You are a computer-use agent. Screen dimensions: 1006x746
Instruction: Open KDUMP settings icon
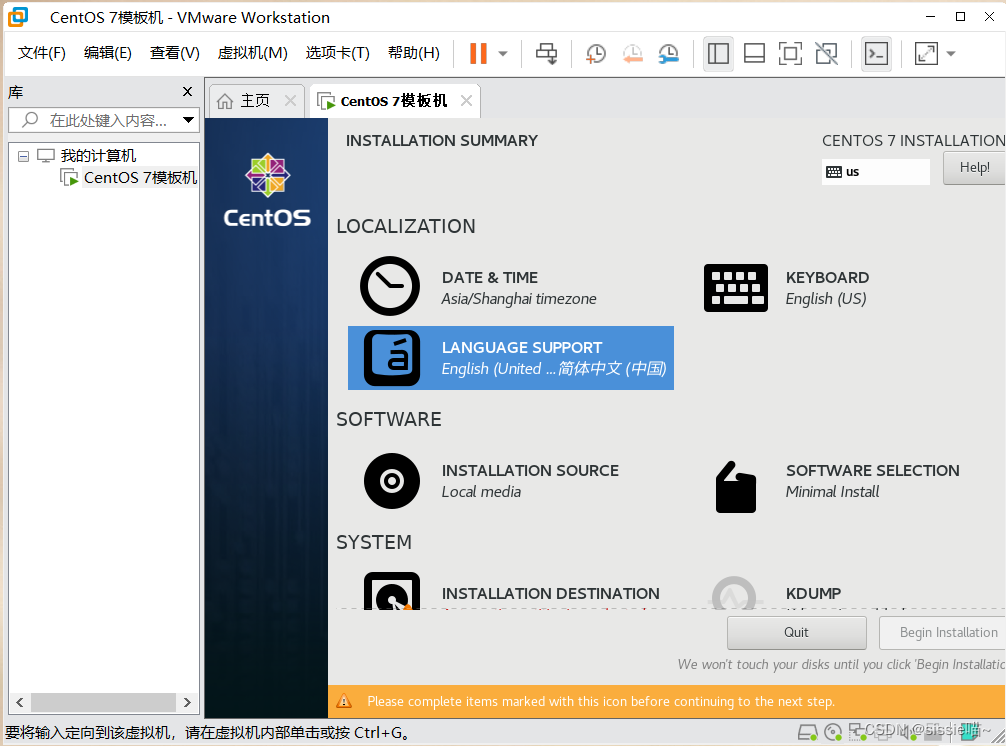pyautogui.click(x=734, y=593)
